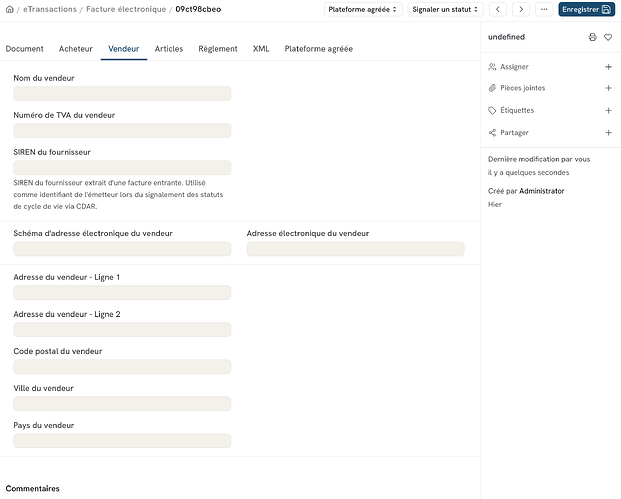Viewport: 621px width, 499px height.
Task: Open the Plateforme agréée tab
Action: (318, 49)
